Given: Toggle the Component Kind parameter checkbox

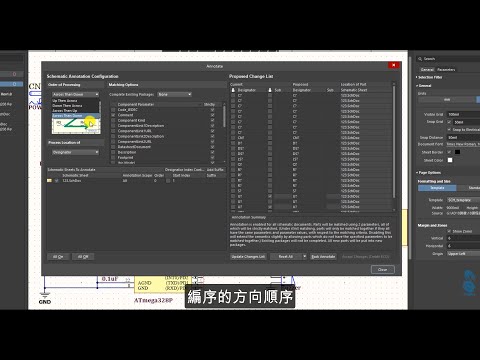Looking at the screenshot, I should coord(113,120).
